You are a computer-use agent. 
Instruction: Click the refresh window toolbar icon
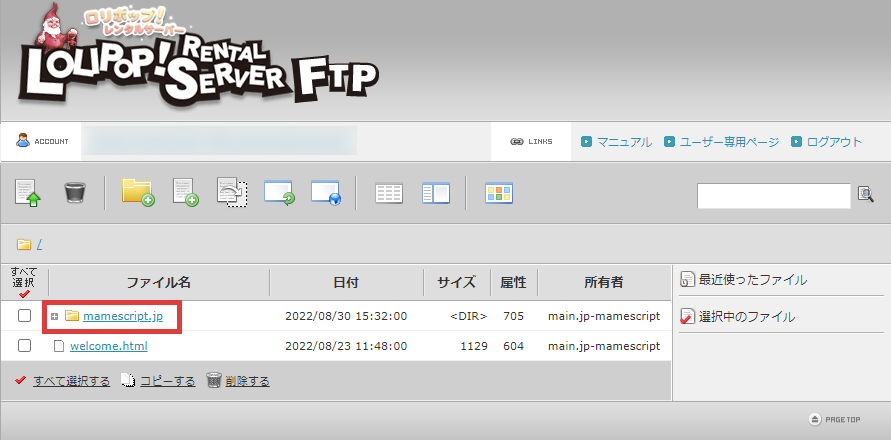[279, 193]
